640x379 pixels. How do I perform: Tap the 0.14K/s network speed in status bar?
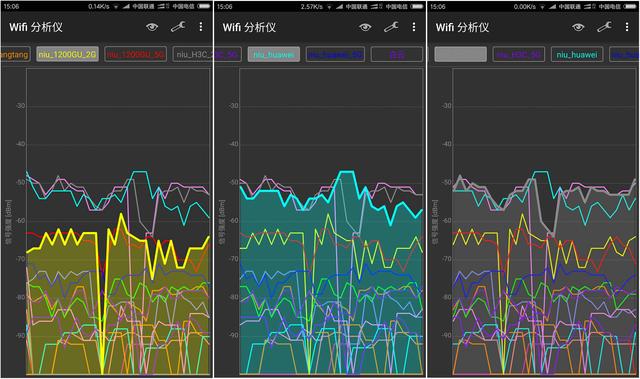(99, 7)
